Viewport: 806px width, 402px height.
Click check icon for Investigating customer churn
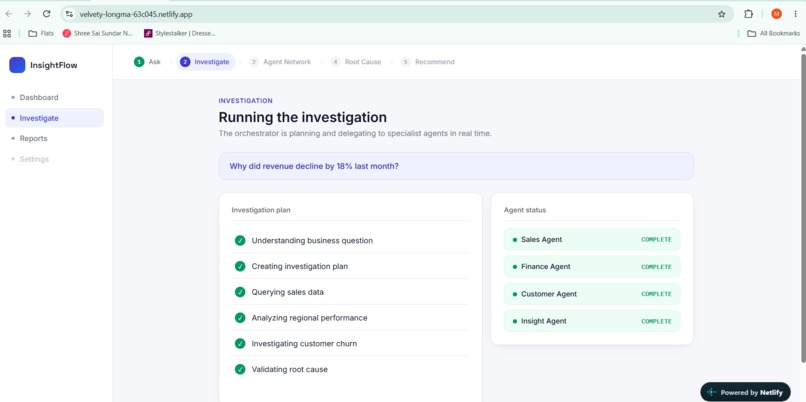(240, 343)
